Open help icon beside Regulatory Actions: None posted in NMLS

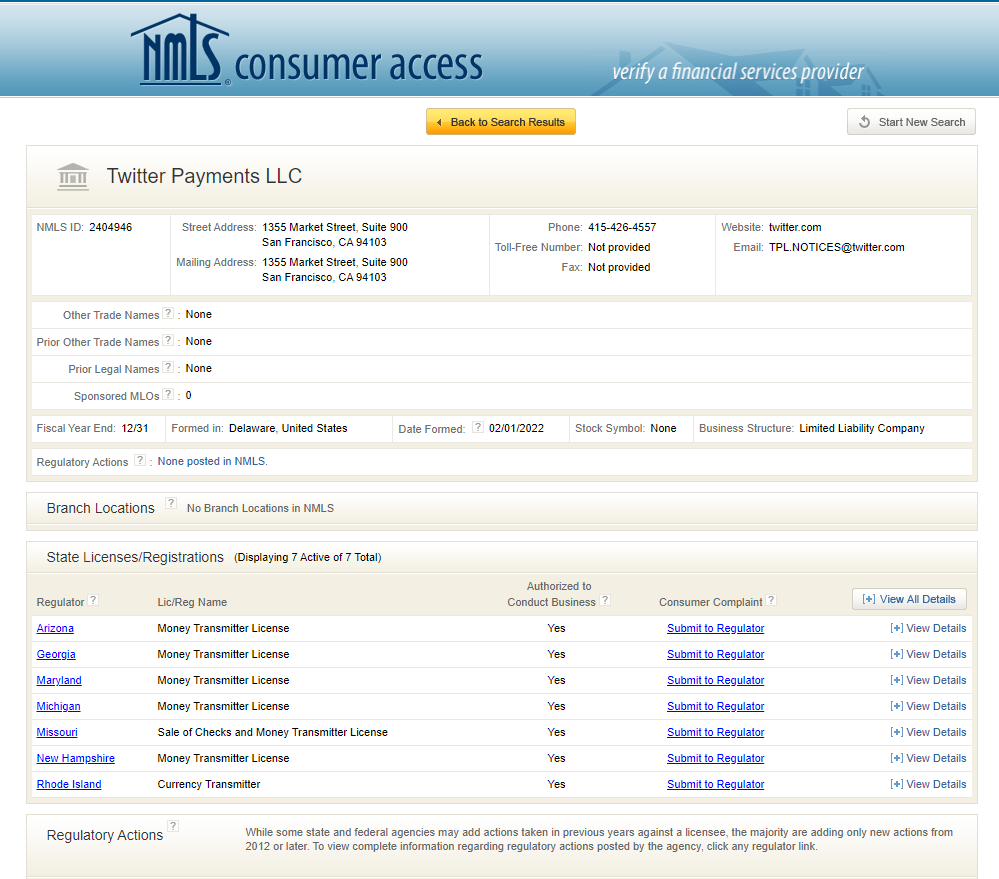pyautogui.click(x=140, y=460)
